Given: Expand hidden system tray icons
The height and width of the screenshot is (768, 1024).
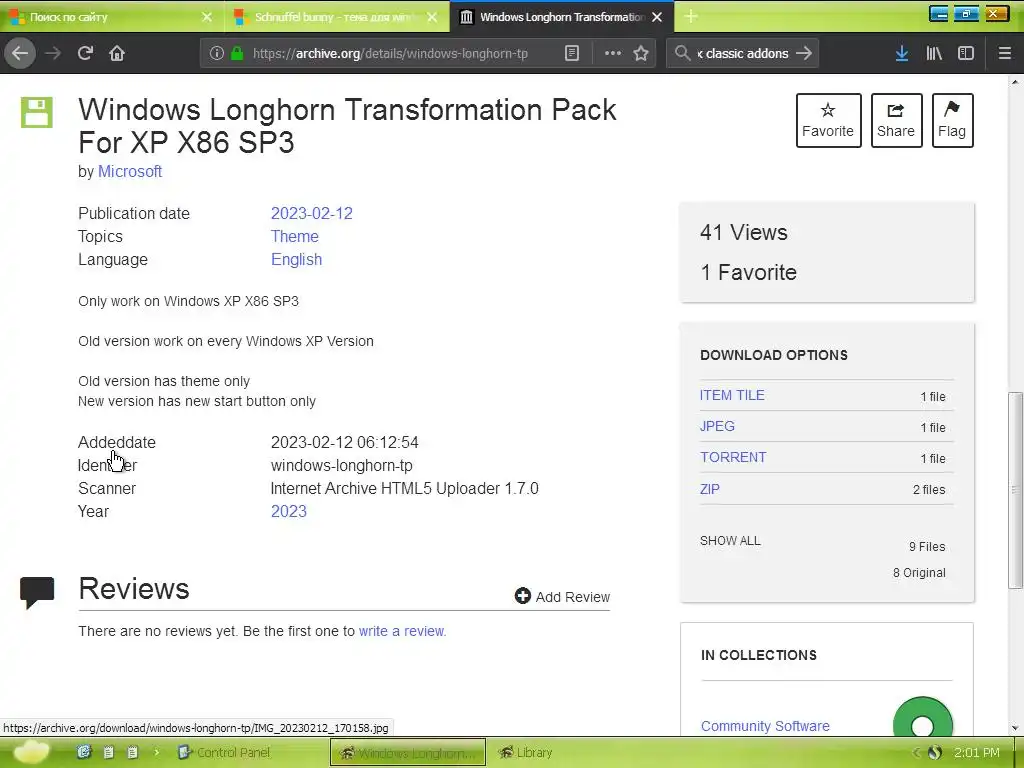Looking at the screenshot, I should coord(916,752).
